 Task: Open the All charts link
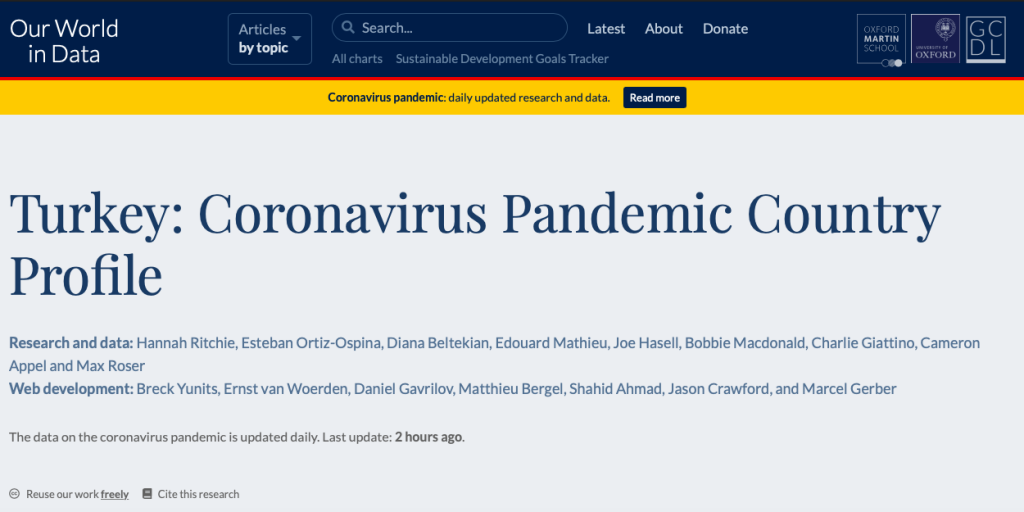coord(357,59)
